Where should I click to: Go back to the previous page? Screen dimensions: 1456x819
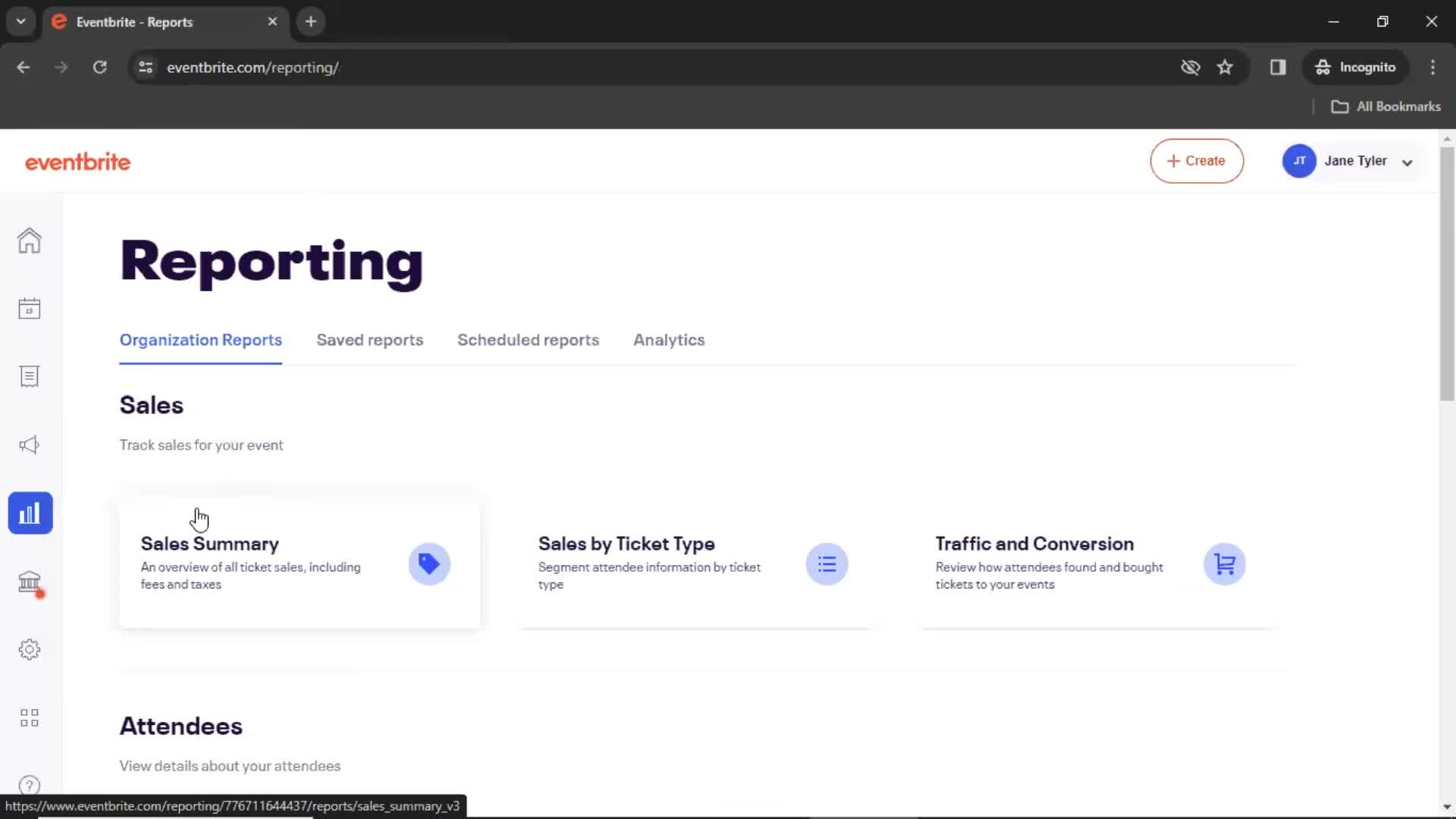pyautogui.click(x=24, y=67)
